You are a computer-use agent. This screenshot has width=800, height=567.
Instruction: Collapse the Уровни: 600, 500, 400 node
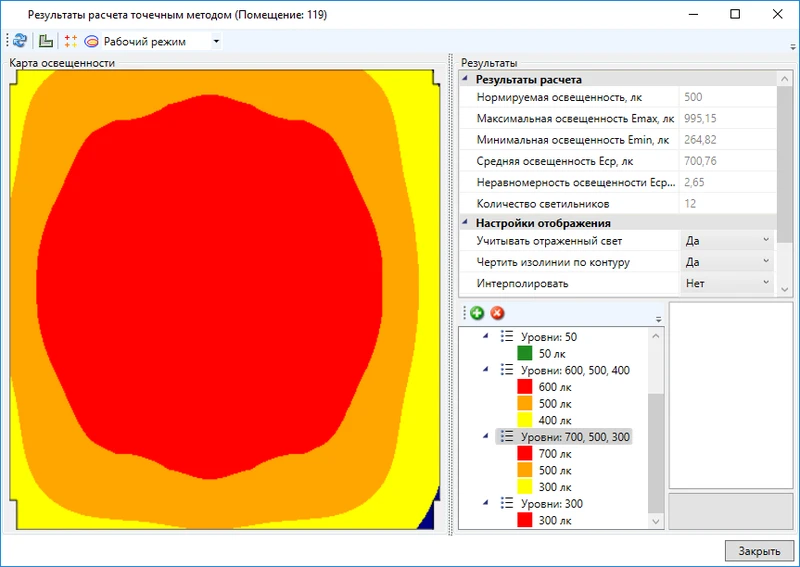[486, 370]
